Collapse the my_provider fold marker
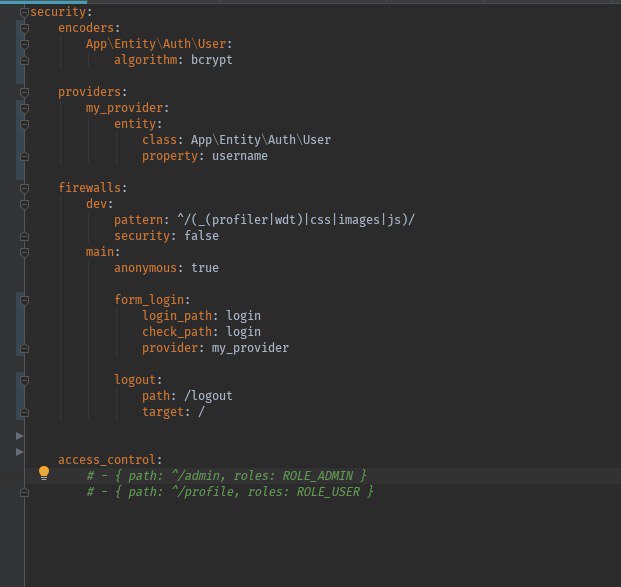This screenshot has width=621, height=587. 24,108
